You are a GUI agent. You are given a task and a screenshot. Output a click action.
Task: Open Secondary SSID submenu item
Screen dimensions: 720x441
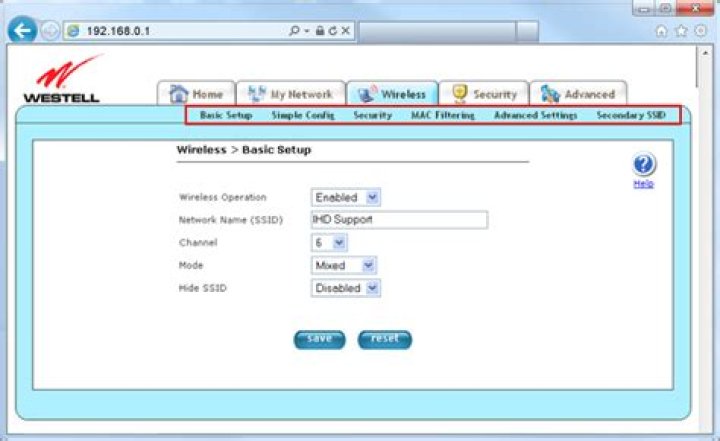pyautogui.click(x=630, y=116)
